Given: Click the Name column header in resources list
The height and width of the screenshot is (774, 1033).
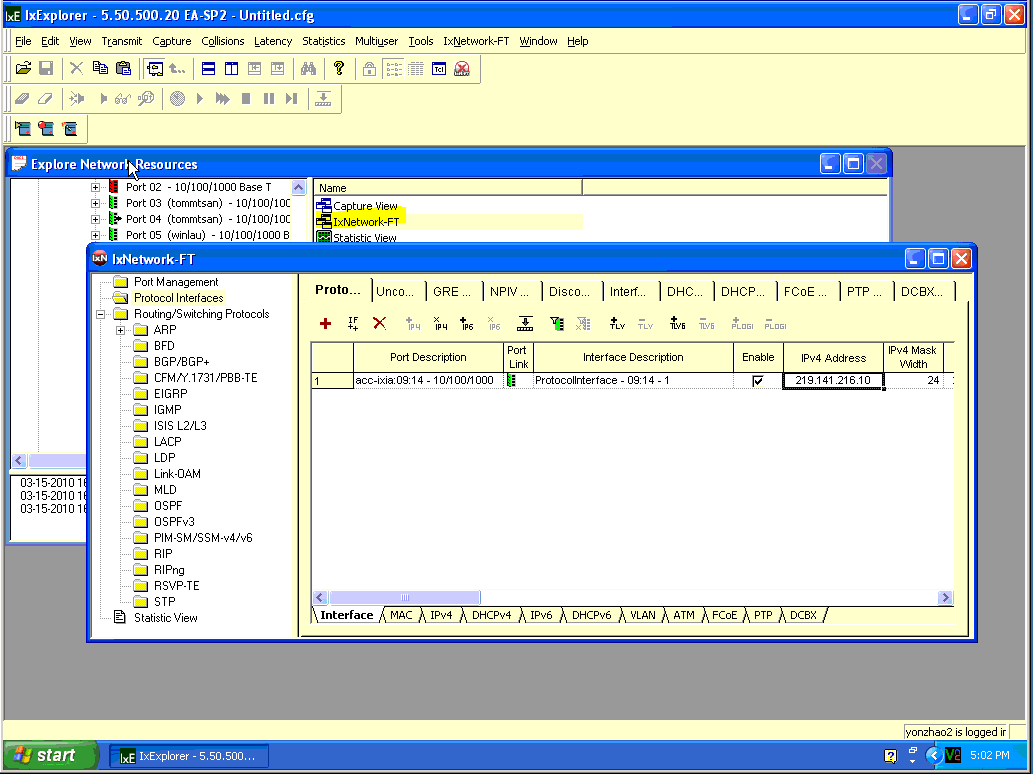Looking at the screenshot, I should (x=448, y=188).
